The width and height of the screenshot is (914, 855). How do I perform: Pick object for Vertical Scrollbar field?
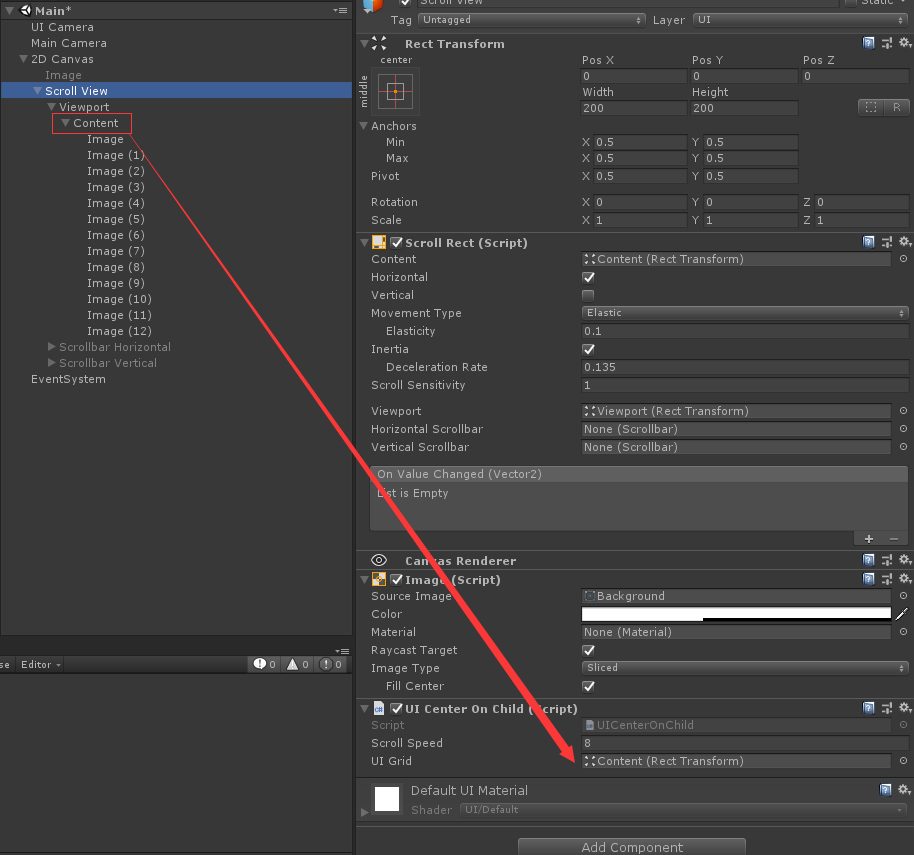(903, 447)
